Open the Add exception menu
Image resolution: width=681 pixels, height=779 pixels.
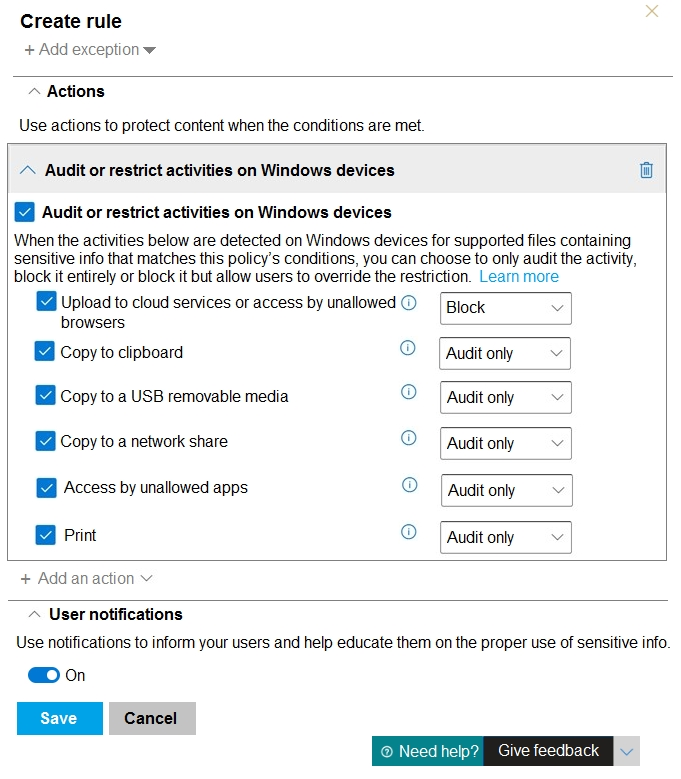[x=90, y=50]
